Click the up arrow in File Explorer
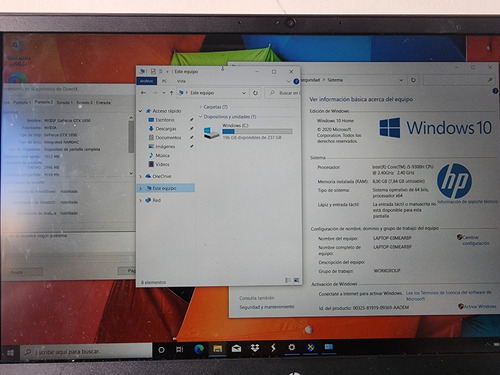This screenshot has width=500, height=375. [171, 93]
